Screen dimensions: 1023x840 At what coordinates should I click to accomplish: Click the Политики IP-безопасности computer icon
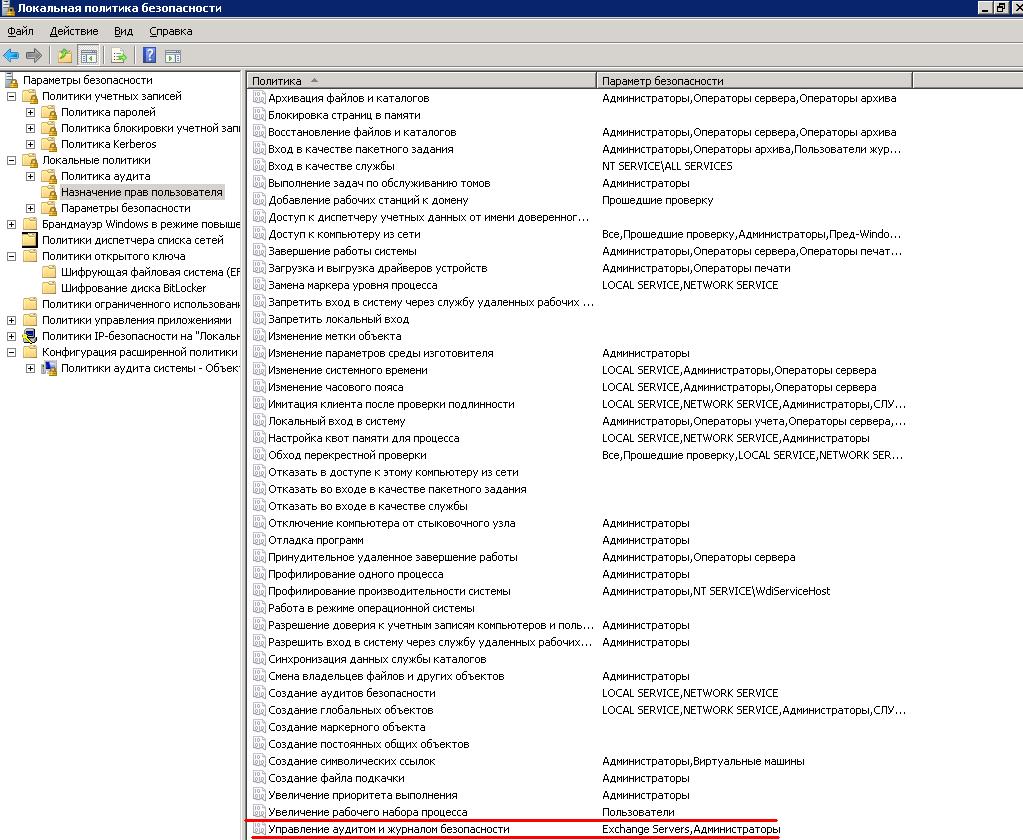point(30,336)
